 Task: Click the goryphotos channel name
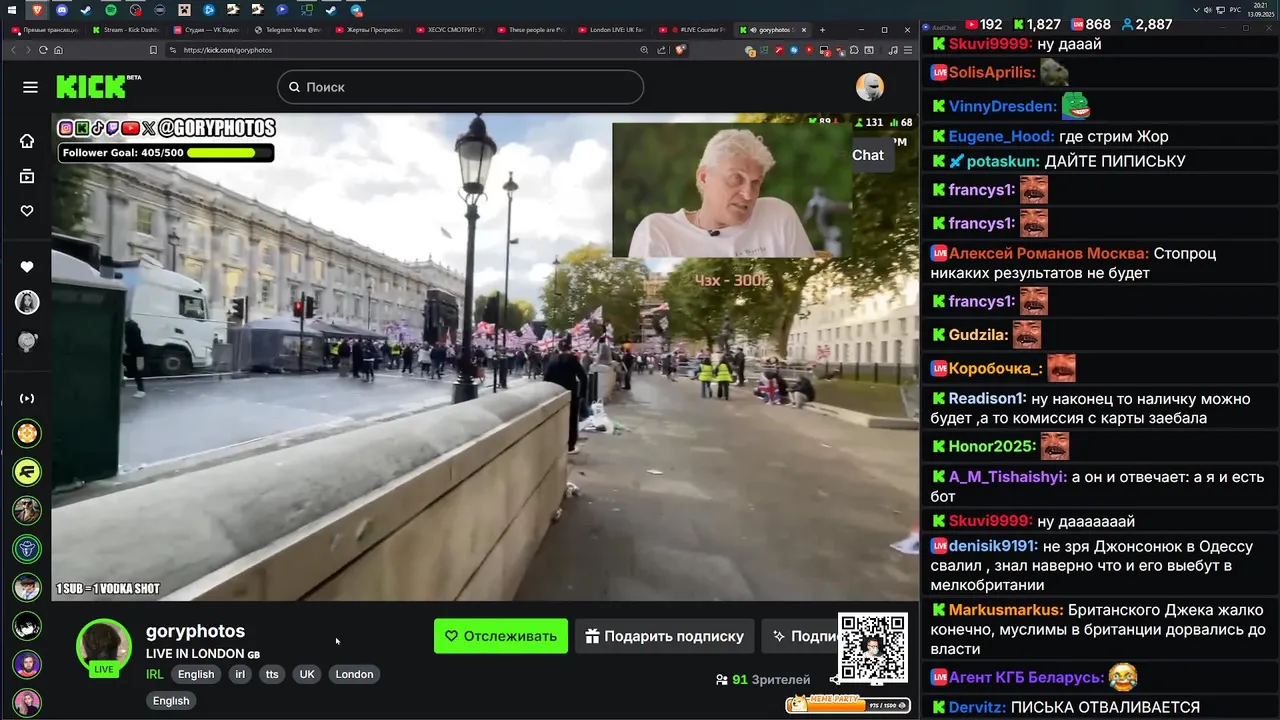click(x=195, y=631)
